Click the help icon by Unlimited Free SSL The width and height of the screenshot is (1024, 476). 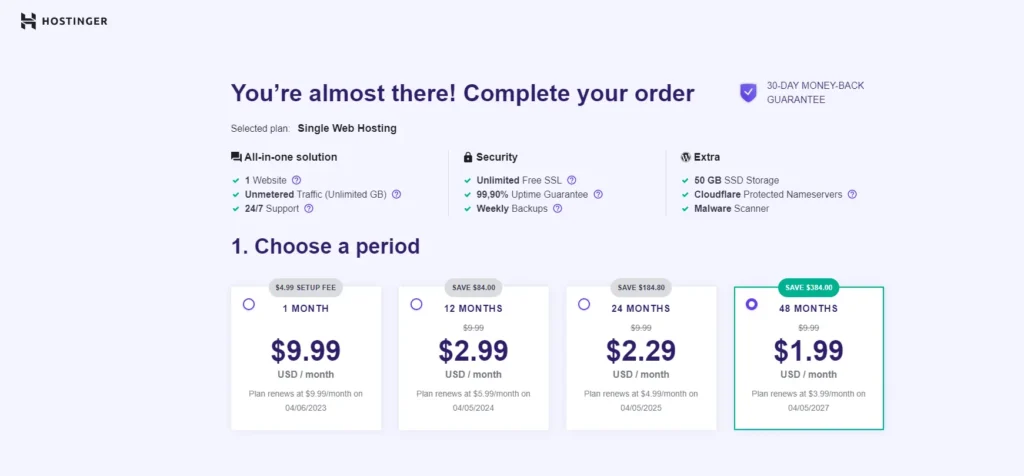point(571,180)
